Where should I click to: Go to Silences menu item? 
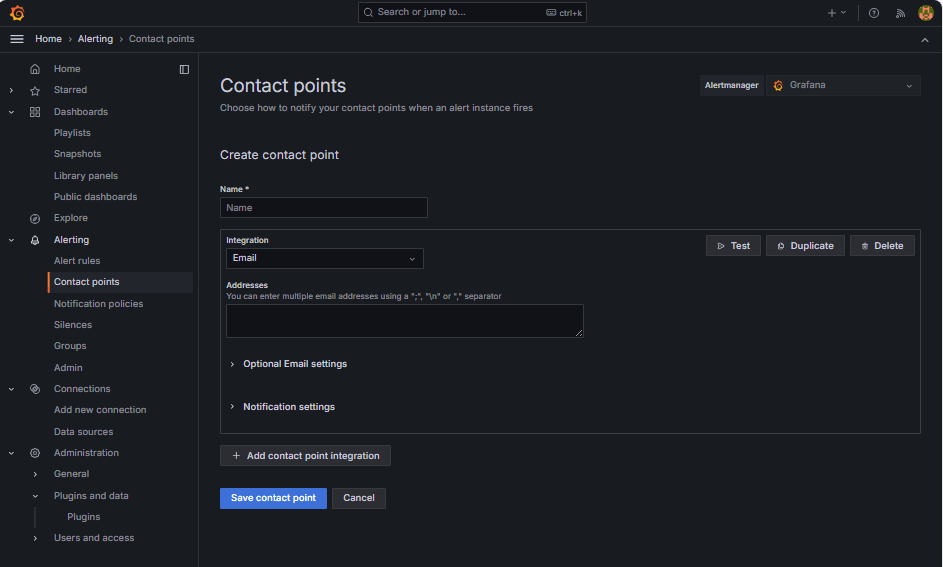pyautogui.click(x=73, y=325)
